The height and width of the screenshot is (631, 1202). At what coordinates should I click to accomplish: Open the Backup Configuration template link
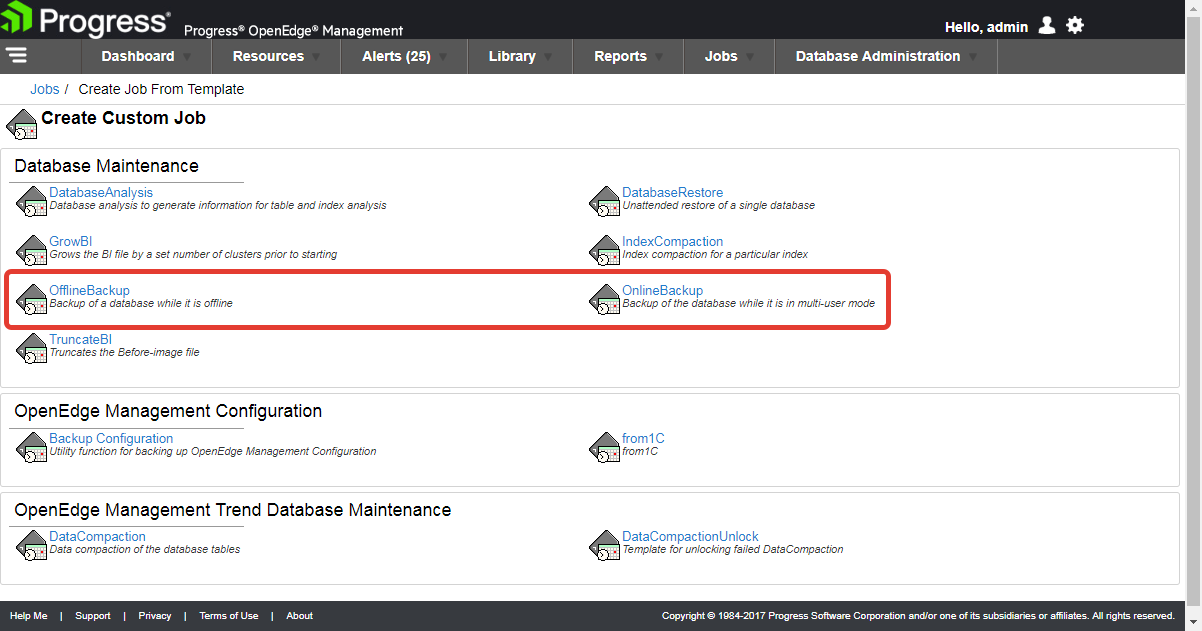point(111,438)
